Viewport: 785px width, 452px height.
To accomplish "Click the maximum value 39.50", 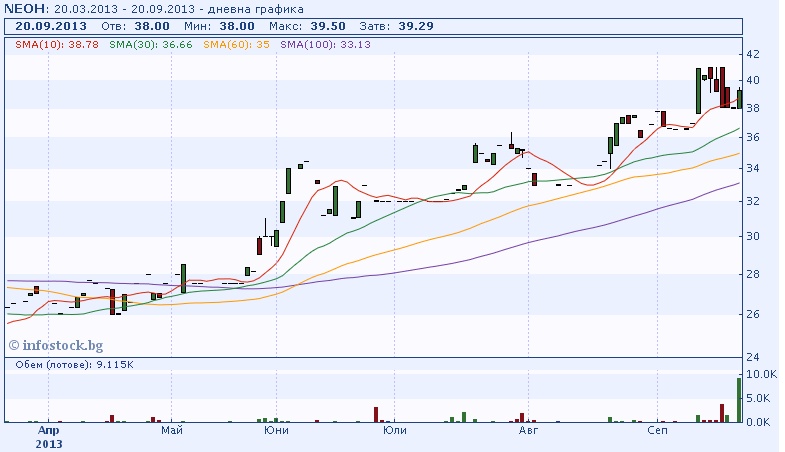I will click(x=328, y=26).
